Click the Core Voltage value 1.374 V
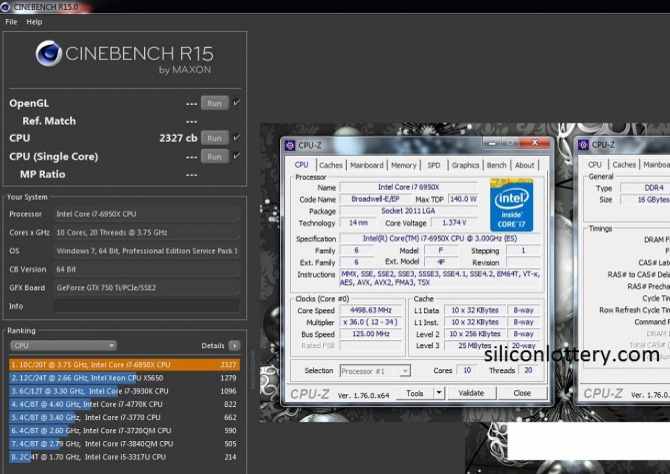This screenshot has height=474, width=670. [x=454, y=223]
